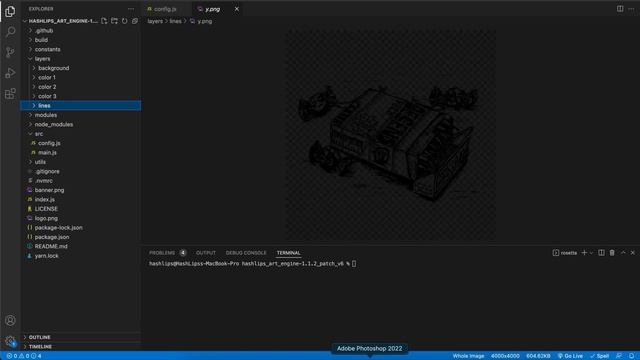Add a new terminal with plus icon
This screenshot has width=640, height=360.
[x=584, y=253]
